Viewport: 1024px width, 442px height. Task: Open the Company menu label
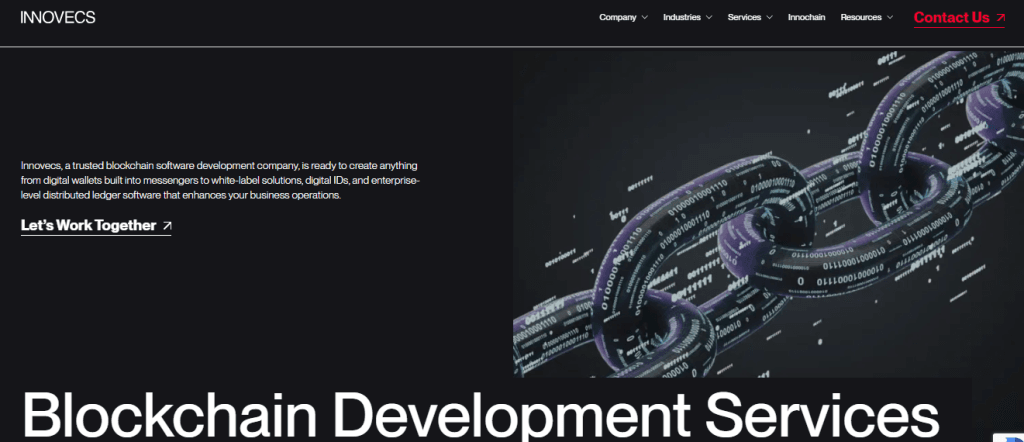[x=617, y=18]
